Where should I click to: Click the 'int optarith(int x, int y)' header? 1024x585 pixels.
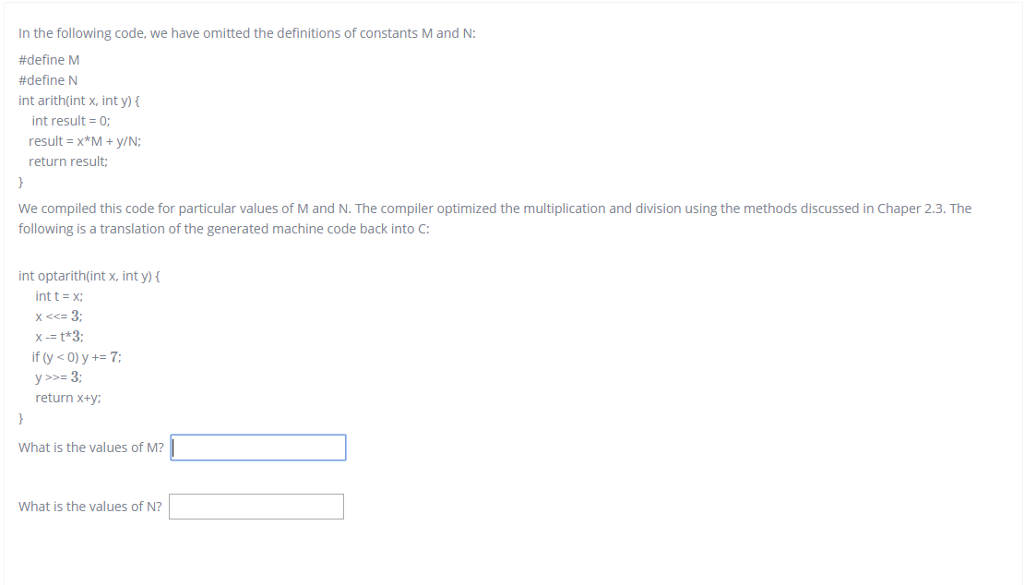click(86, 275)
